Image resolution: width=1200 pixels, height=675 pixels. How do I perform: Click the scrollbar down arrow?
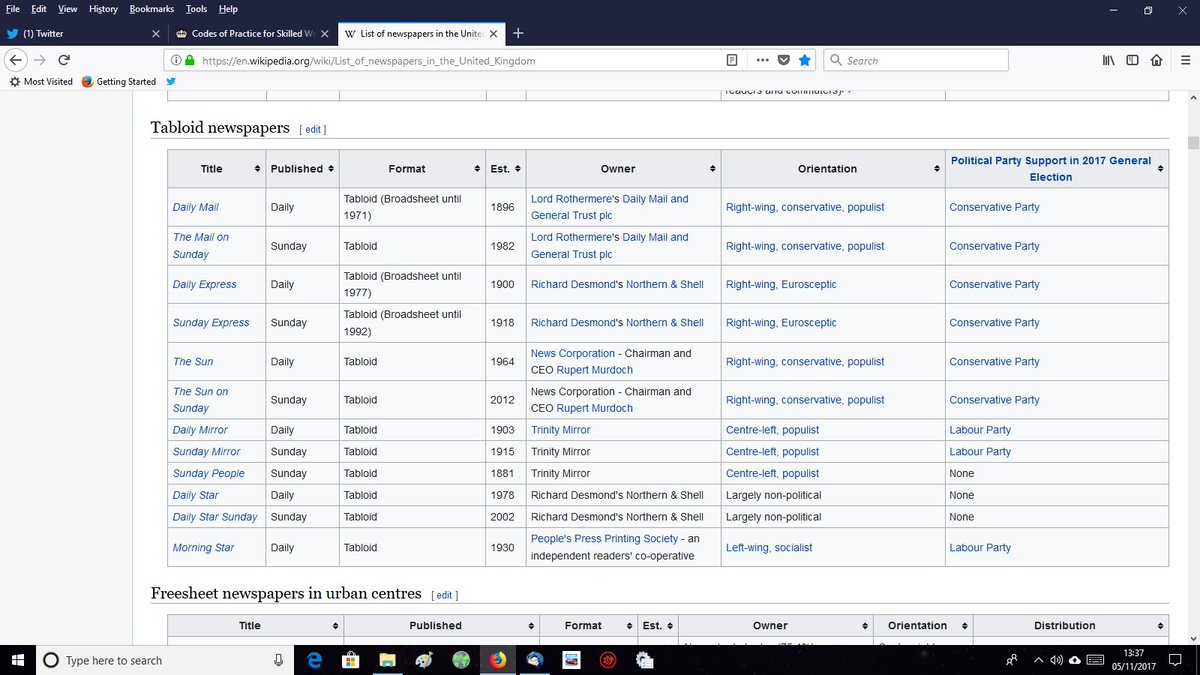tap(1192, 637)
